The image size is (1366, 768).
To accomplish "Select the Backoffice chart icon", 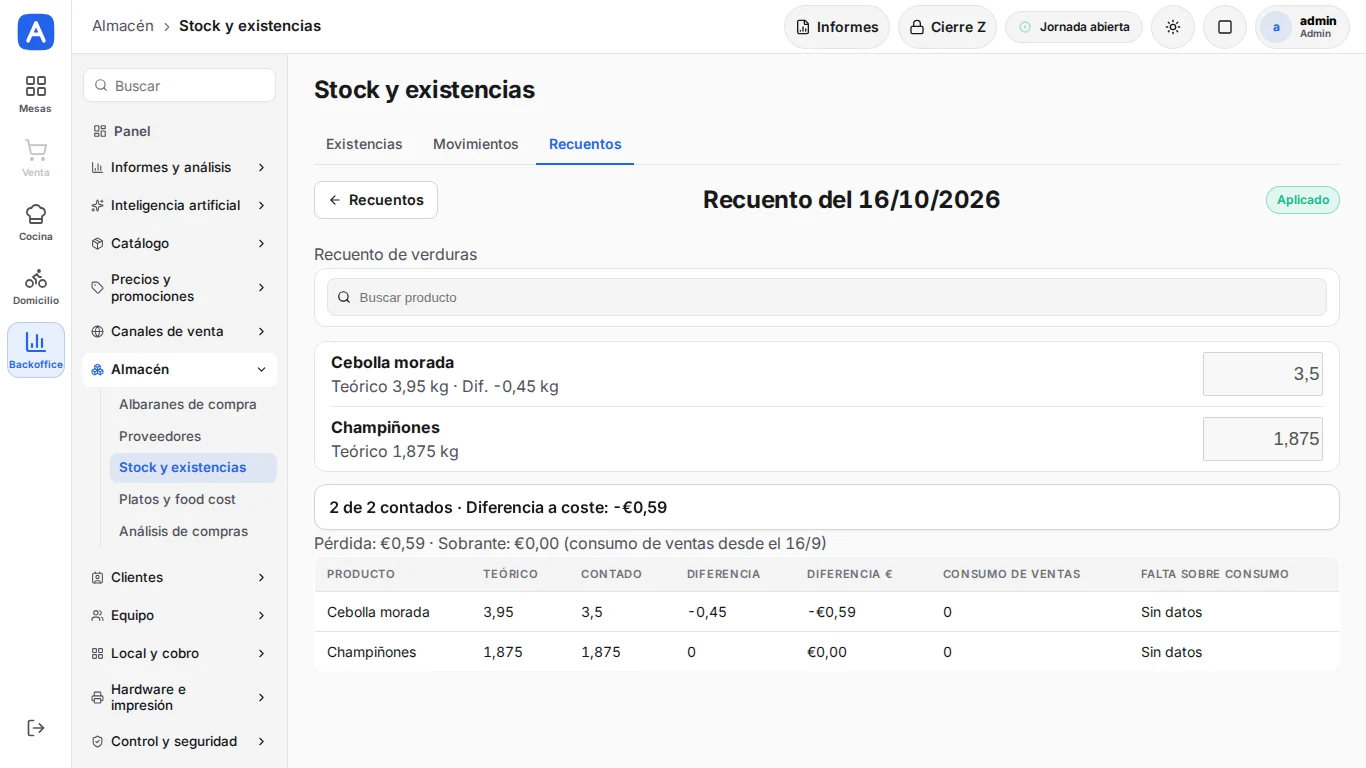I will [36, 350].
